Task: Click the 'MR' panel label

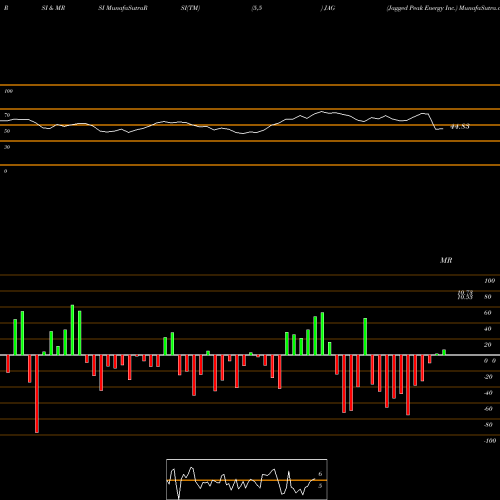Action: coord(446,260)
